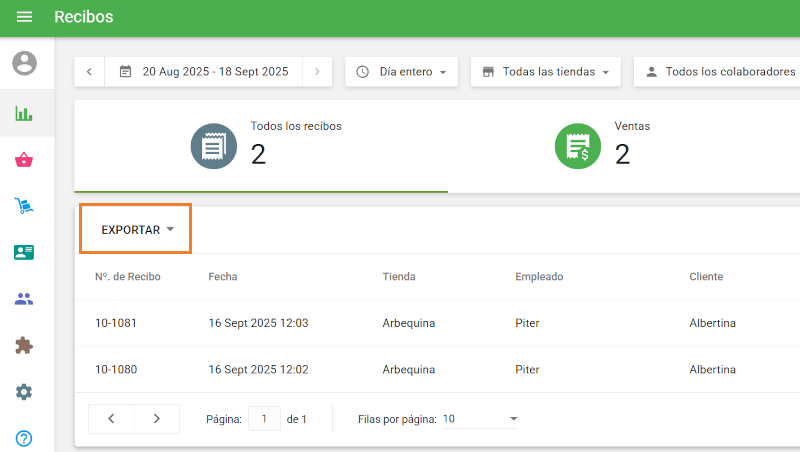Open the Settings gear icon
Viewport: 800px width, 452px height.
pyautogui.click(x=24, y=392)
